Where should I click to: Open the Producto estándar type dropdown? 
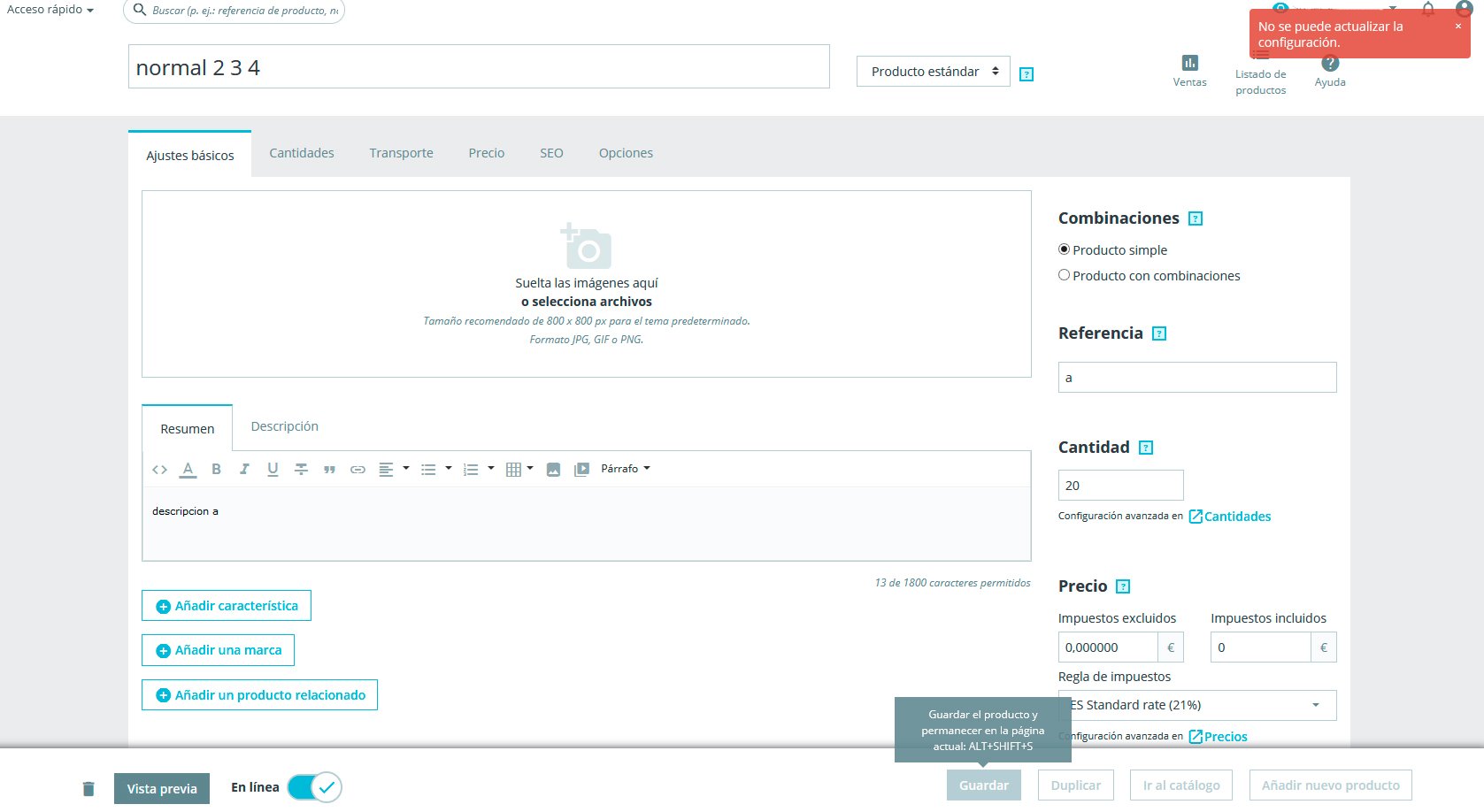point(934,72)
